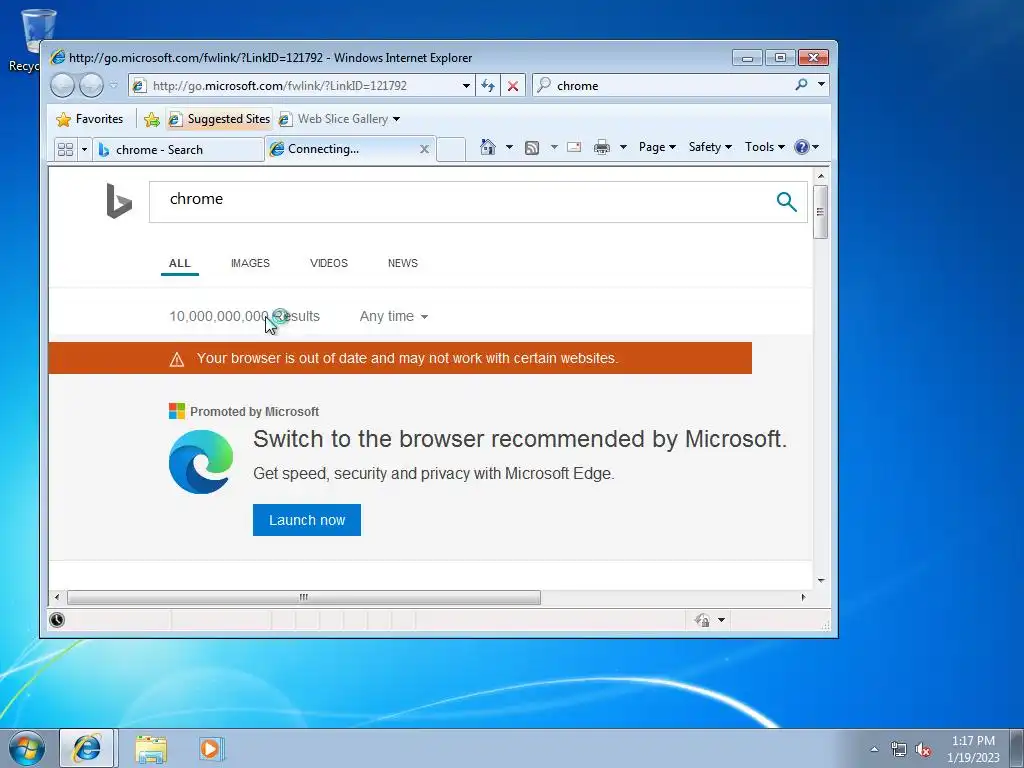Click the Internet Explorer taskbar icon
The width and height of the screenshot is (1024, 768).
87,748
